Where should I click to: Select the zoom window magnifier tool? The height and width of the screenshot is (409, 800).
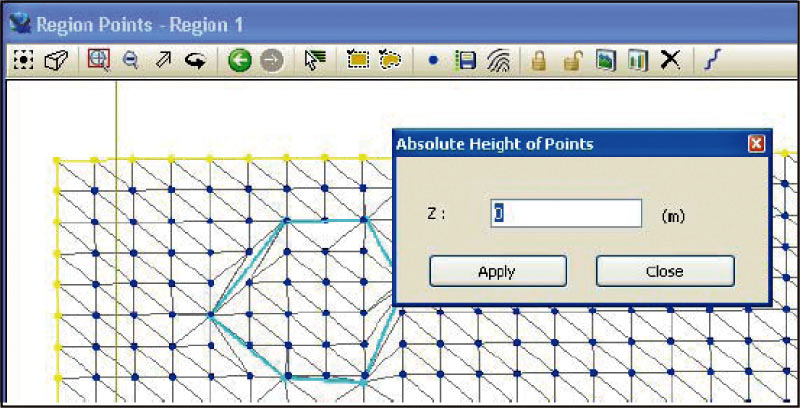click(x=99, y=61)
